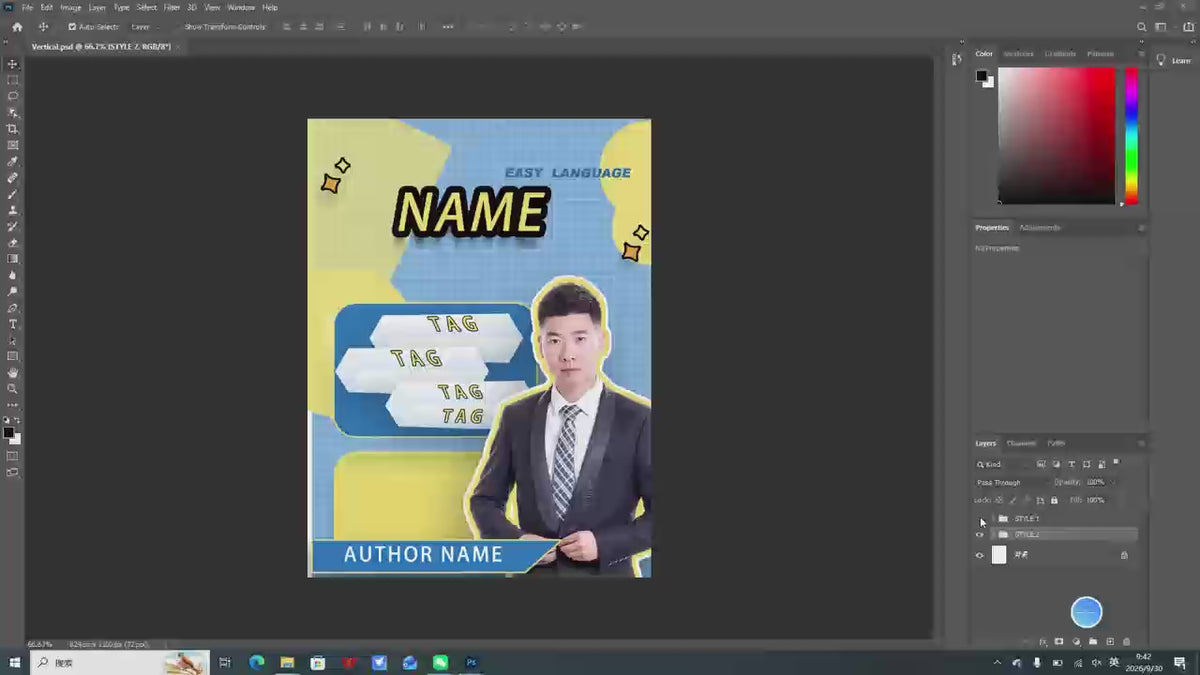Select the Hand tool
The height and width of the screenshot is (675, 1200).
click(x=12, y=373)
